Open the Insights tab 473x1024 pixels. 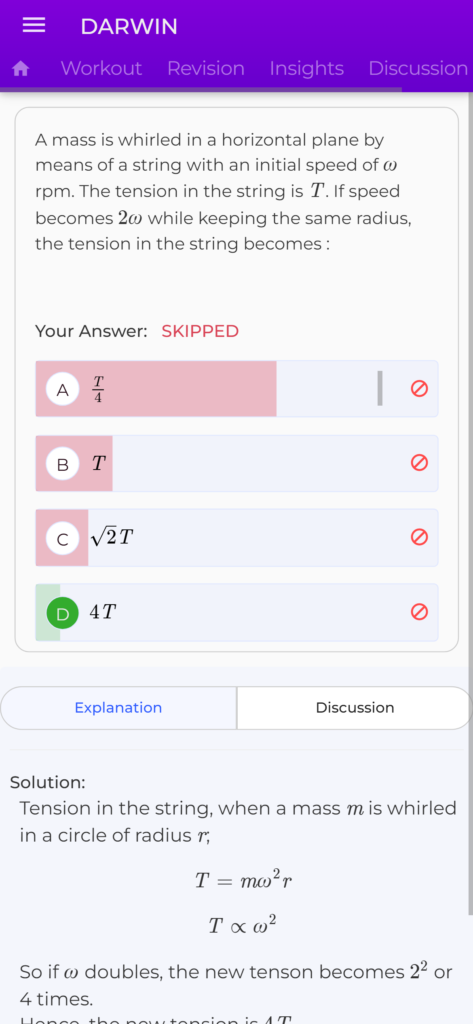306,69
